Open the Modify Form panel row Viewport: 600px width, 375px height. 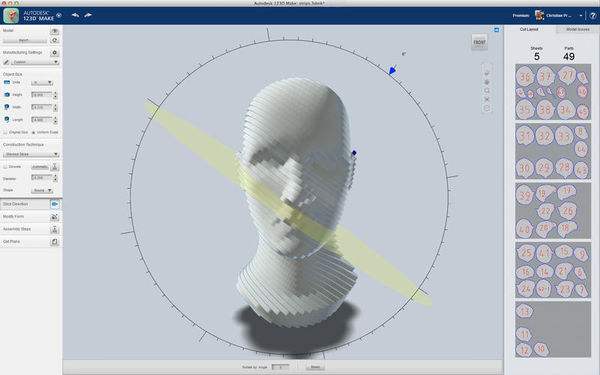[x=31, y=217]
